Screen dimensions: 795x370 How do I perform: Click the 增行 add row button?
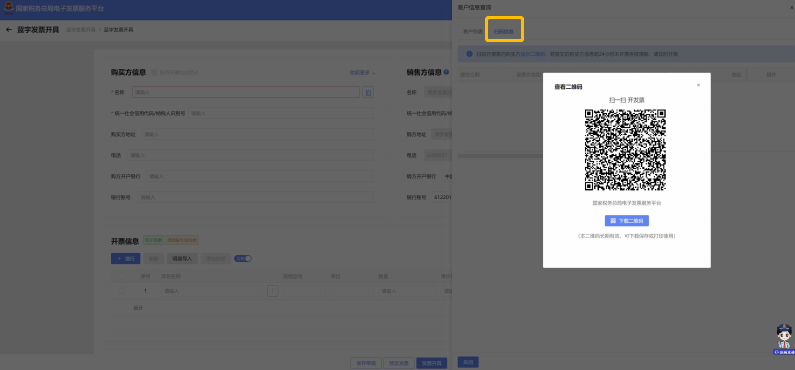coord(126,258)
